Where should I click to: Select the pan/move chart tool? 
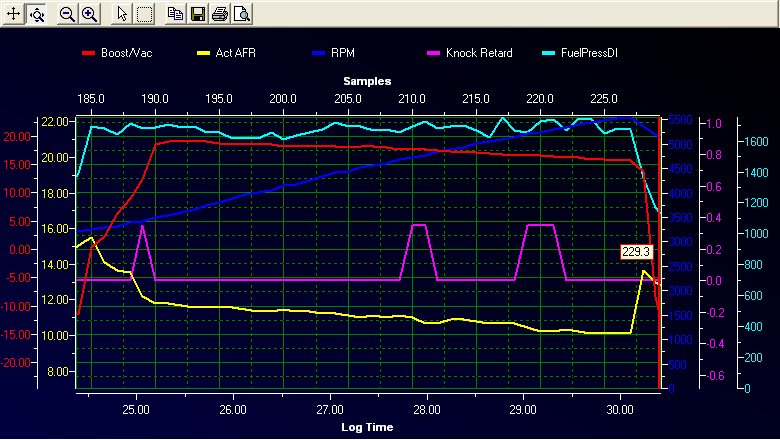[x=14, y=14]
